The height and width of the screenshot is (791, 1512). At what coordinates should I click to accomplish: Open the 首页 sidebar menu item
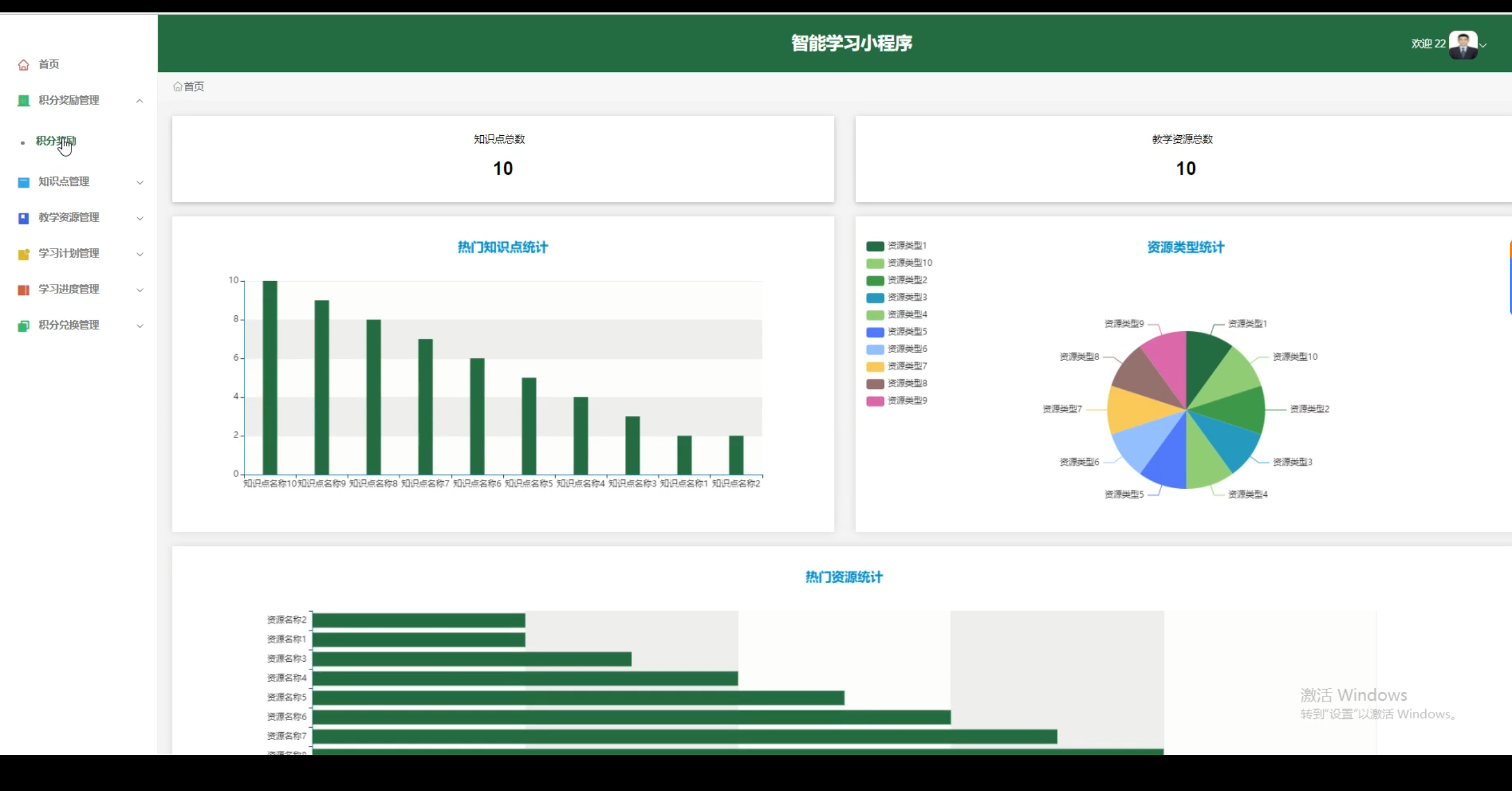click(48, 64)
